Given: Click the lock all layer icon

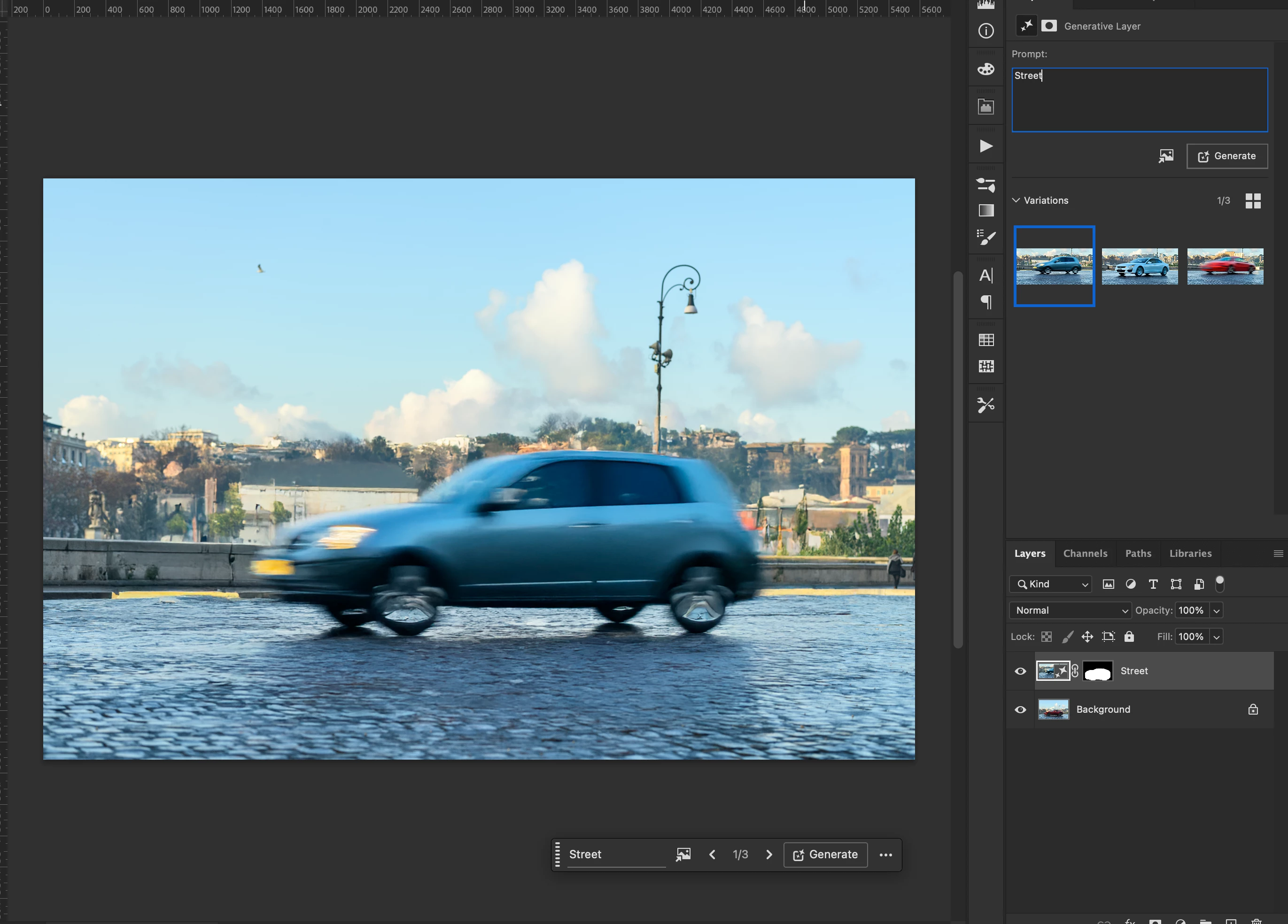Looking at the screenshot, I should pyautogui.click(x=1129, y=637).
